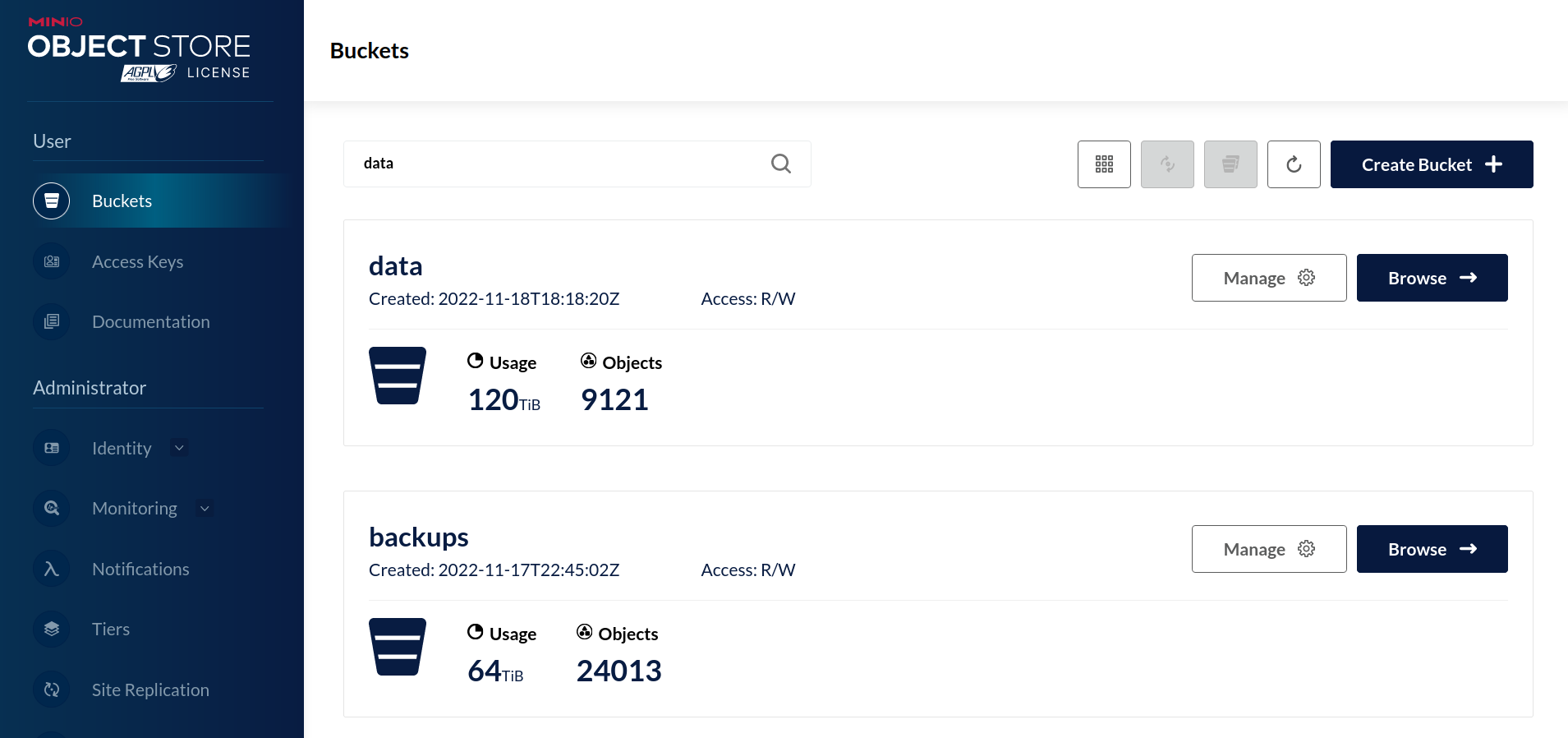This screenshot has width=1568, height=738.
Task: Browse the backups bucket
Action: 1432,549
